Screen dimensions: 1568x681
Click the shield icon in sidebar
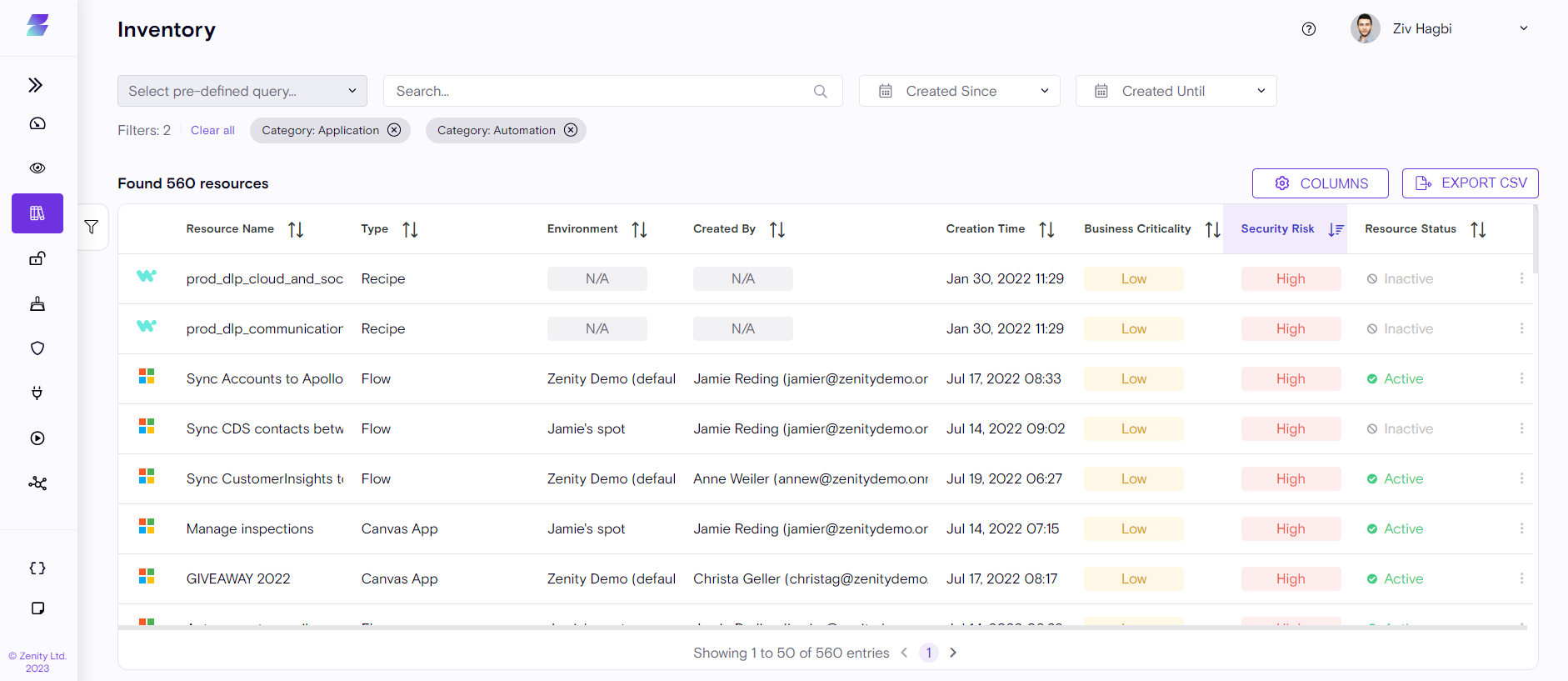[x=37, y=348]
